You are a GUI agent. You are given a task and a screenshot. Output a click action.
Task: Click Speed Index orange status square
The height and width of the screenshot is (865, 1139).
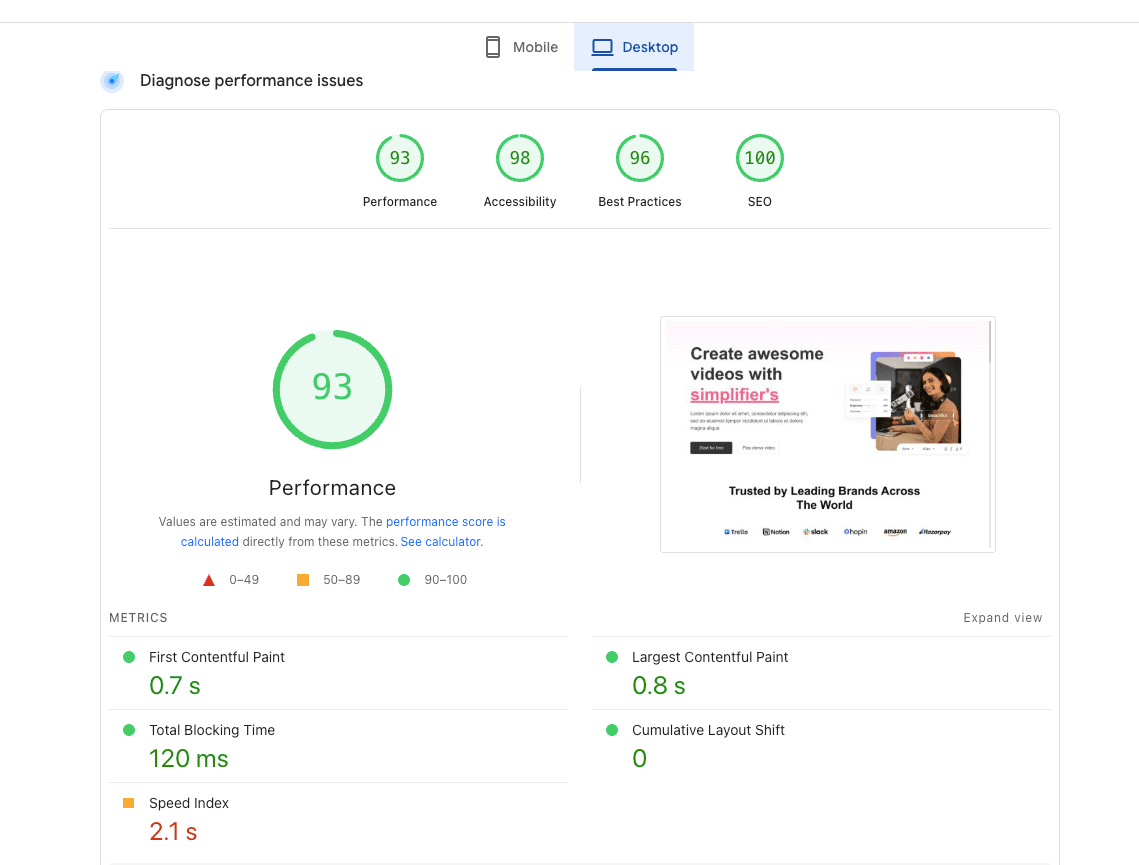click(129, 803)
